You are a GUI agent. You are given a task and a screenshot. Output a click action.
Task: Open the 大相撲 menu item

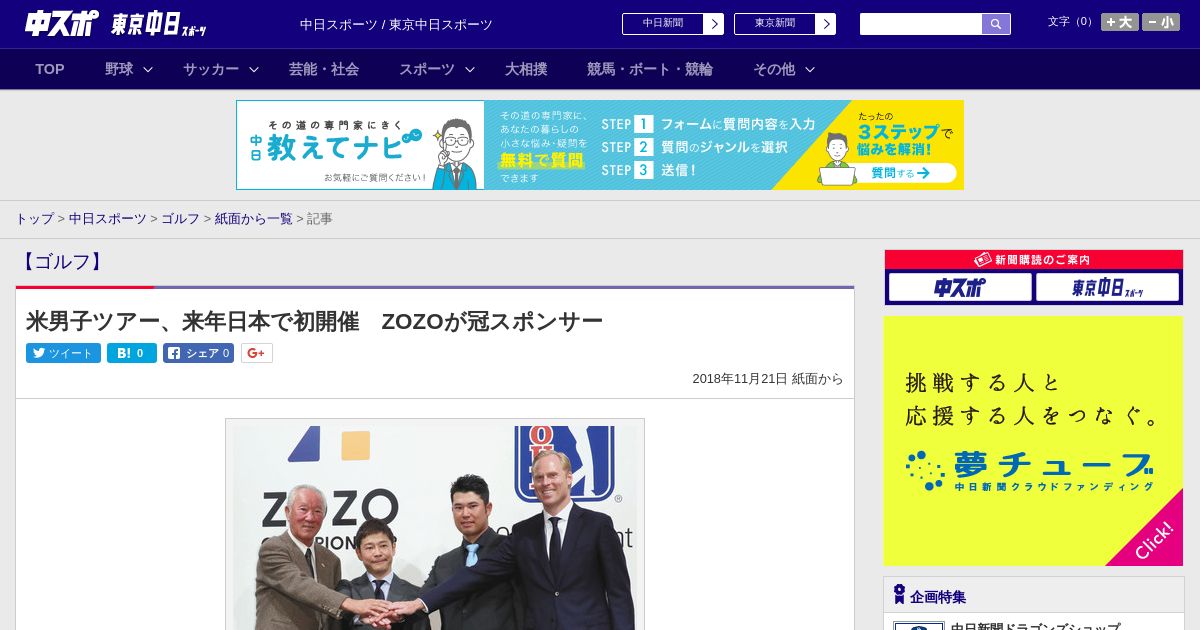pyautogui.click(x=526, y=69)
